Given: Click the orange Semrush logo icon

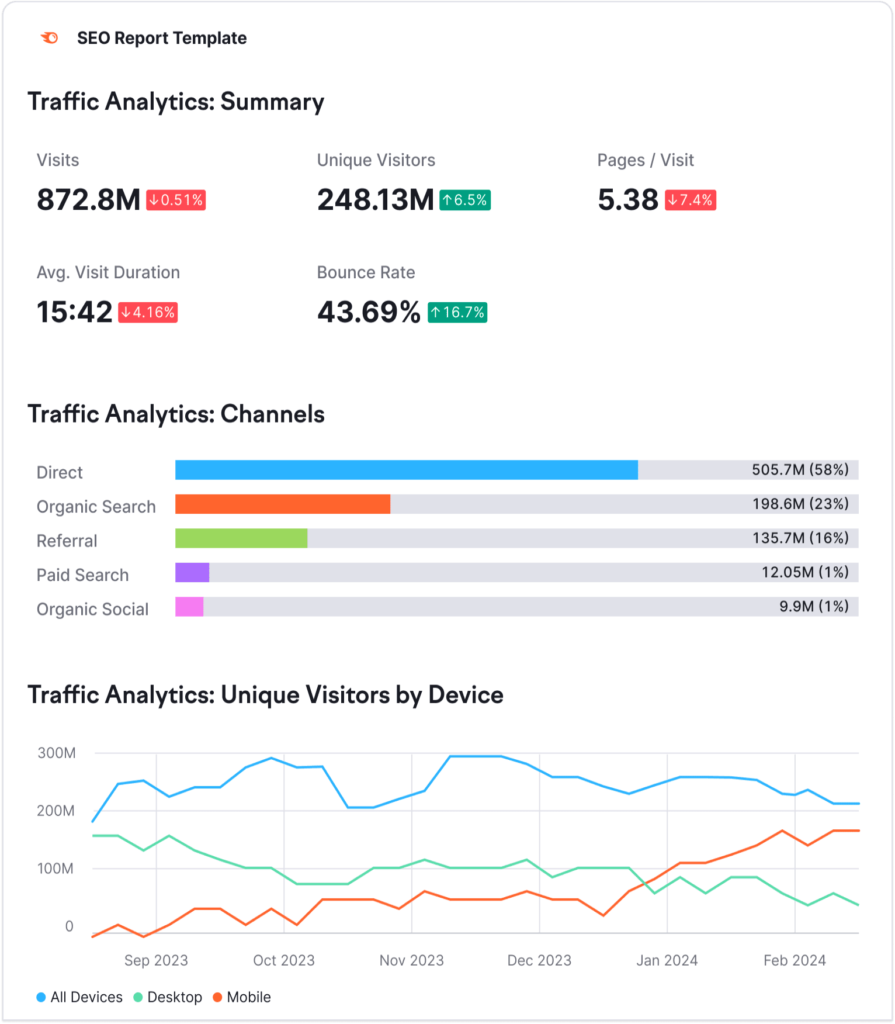Looking at the screenshot, I should pos(47,37).
